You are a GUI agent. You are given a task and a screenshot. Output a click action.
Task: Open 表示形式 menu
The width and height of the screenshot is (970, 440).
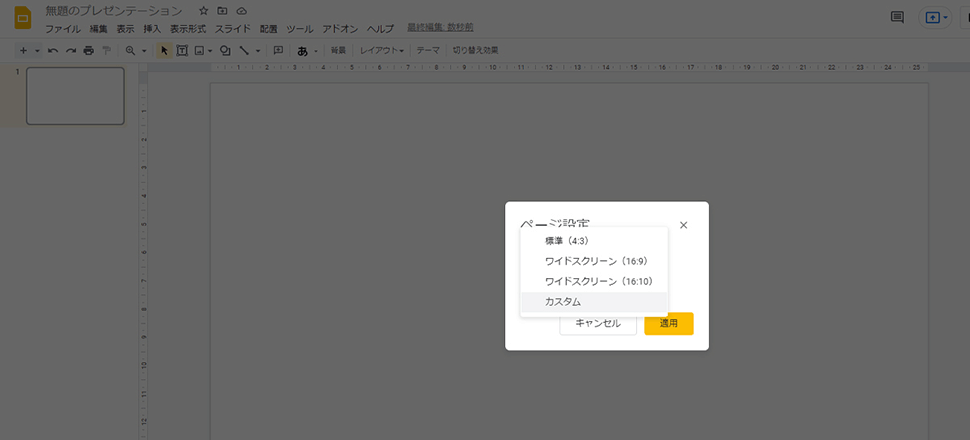point(188,28)
